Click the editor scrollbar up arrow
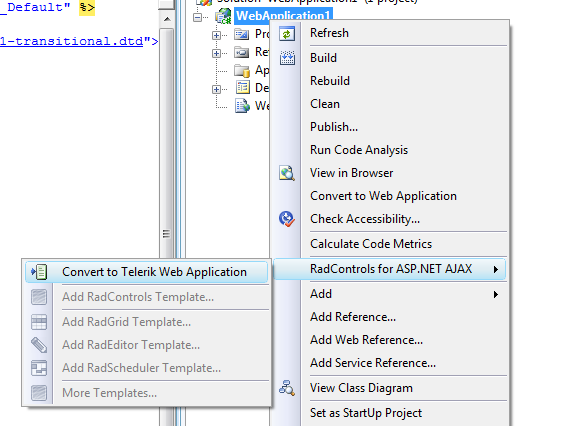The image size is (568, 426). (x=167, y=19)
